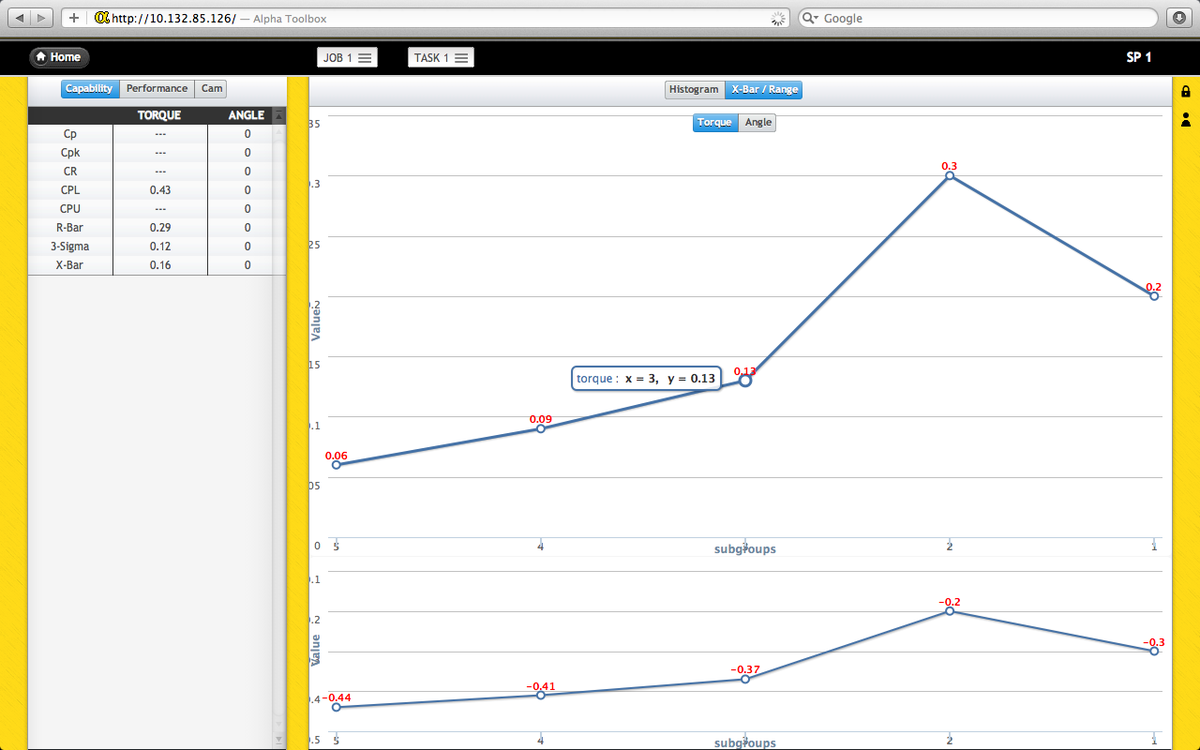1200x750 pixels.
Task: Open the browser downloads icon
Action: 1176,18
